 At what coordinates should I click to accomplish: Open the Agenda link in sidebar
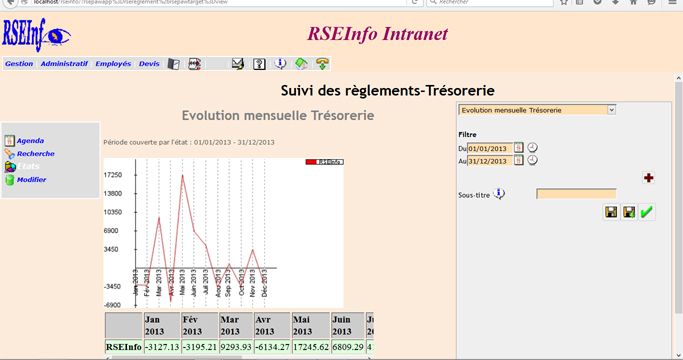click(x=30, y=141)
